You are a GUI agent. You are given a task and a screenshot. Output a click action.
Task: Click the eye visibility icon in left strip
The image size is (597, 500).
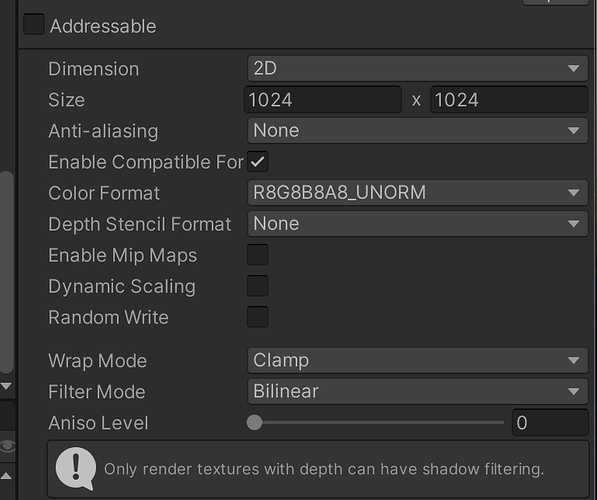(x=6, y=446)
